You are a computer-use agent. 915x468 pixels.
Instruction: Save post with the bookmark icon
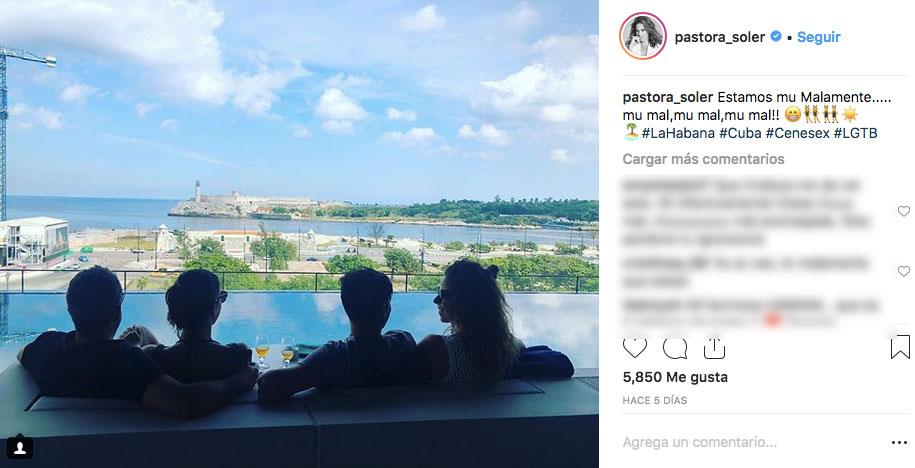[900, 347]
